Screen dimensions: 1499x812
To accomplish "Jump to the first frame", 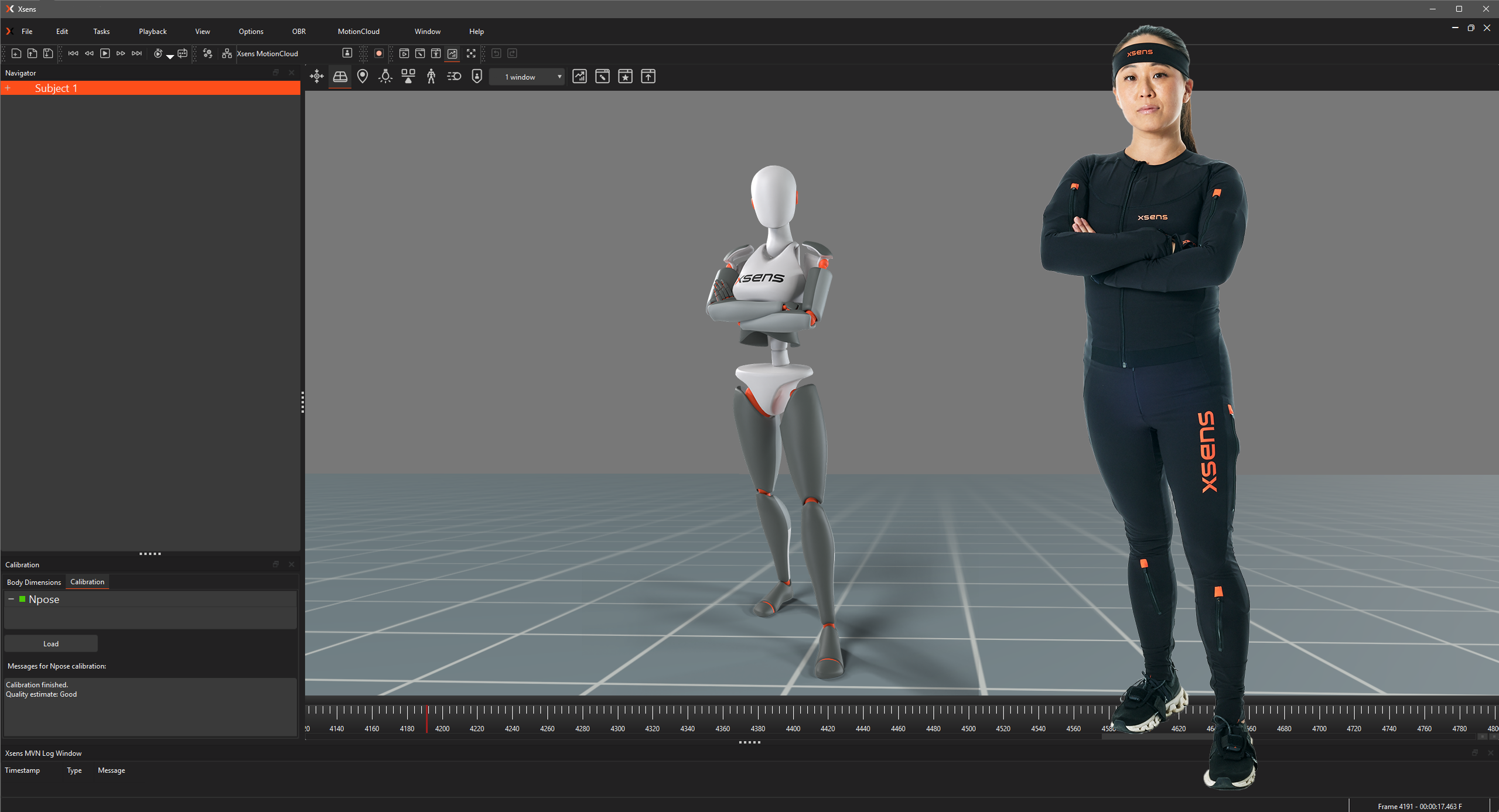I will pyautogui.click(x=73, y=53).
